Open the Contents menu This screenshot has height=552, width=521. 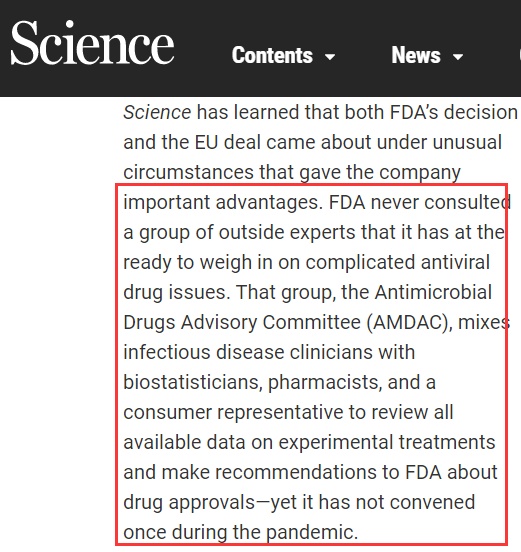click(272, 55)
